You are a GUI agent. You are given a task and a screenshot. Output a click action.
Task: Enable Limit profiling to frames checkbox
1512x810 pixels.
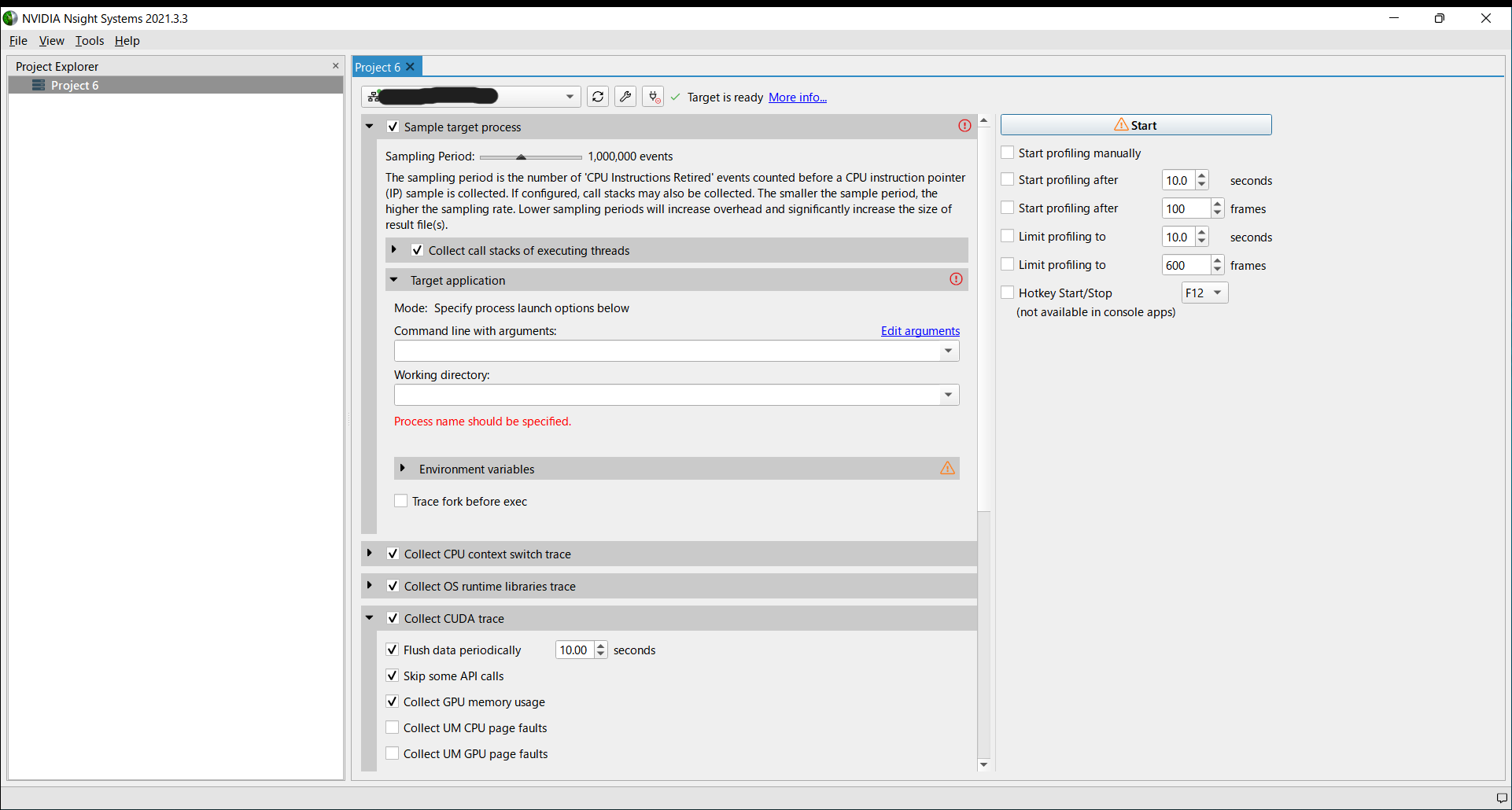point(1008,264)
